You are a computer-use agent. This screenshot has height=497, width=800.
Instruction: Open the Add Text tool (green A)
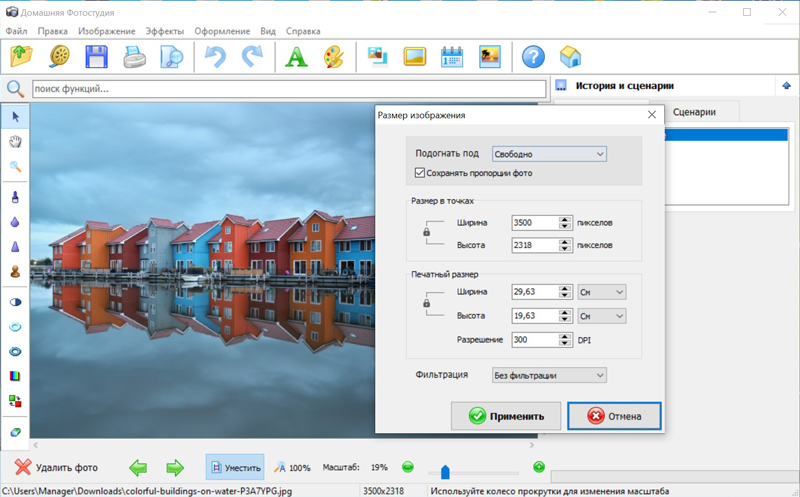point(295,57)
